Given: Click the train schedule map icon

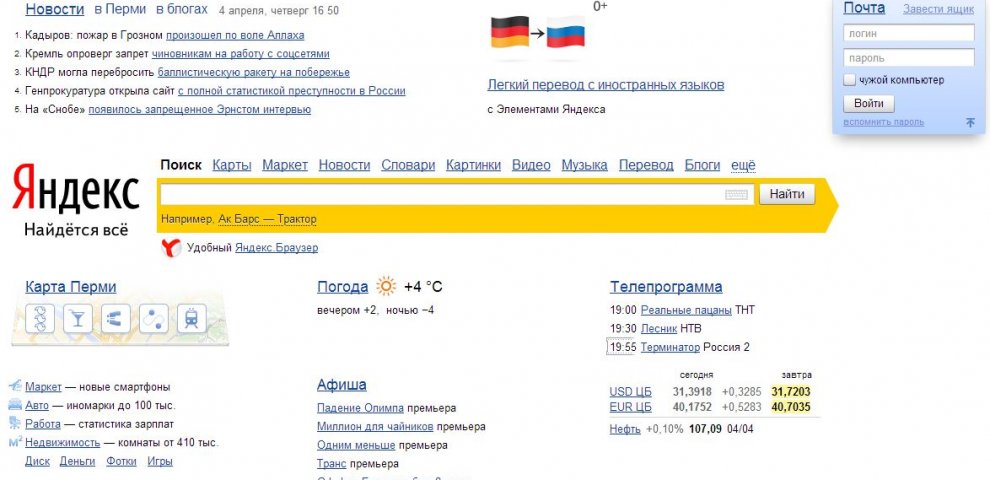Looking at the screenshot, I should (x=191, y=318).
